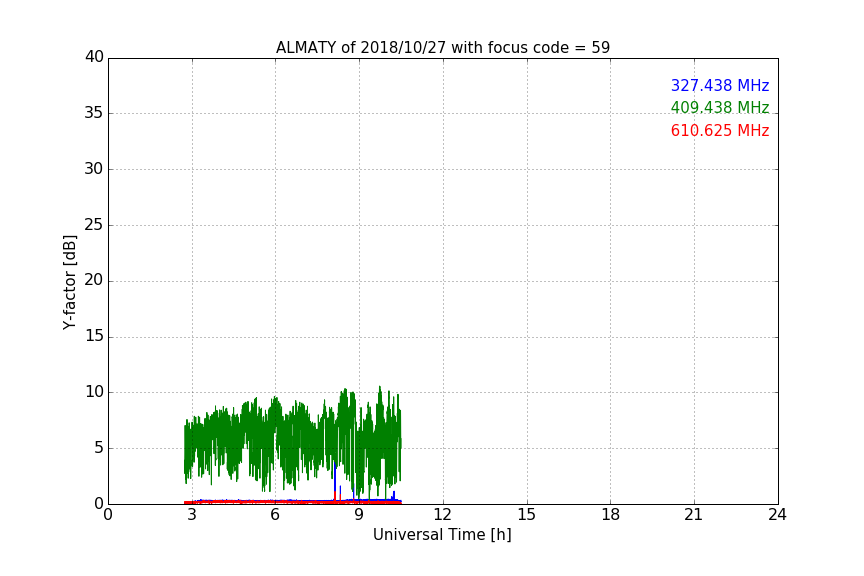The image size is (864, 576).
Task: Click the blue spike just after 8 hours
Action: [335, 478]
